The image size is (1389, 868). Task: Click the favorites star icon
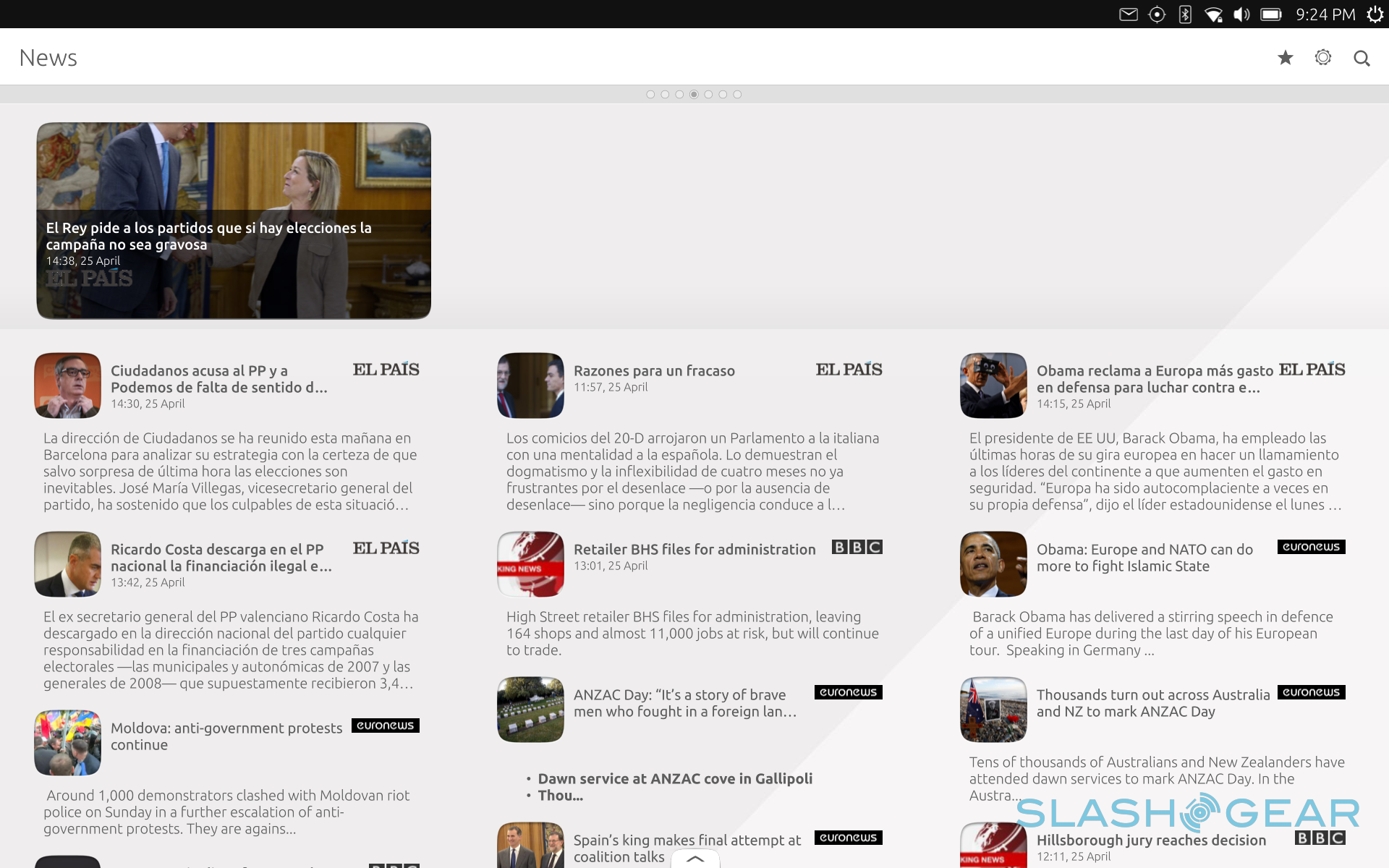[x=1285, y=58]
